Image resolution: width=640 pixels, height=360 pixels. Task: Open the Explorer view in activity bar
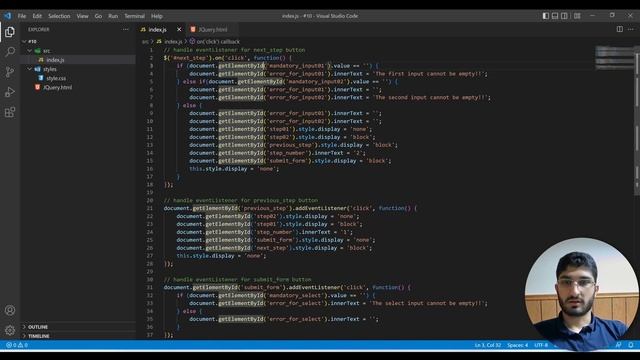(x=10, y=32)
